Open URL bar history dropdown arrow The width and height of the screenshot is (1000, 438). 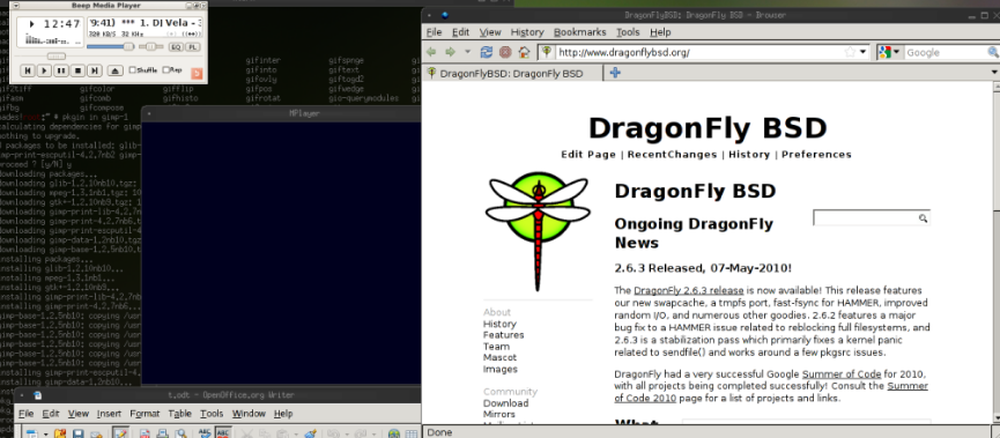[864, 52]
